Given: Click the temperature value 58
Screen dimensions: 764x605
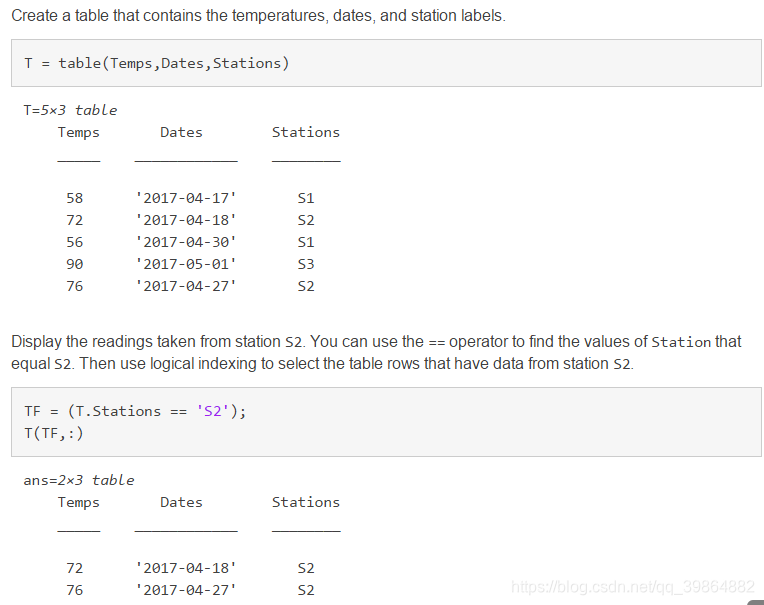Looking at the screenshot, I should coord(75,198).
